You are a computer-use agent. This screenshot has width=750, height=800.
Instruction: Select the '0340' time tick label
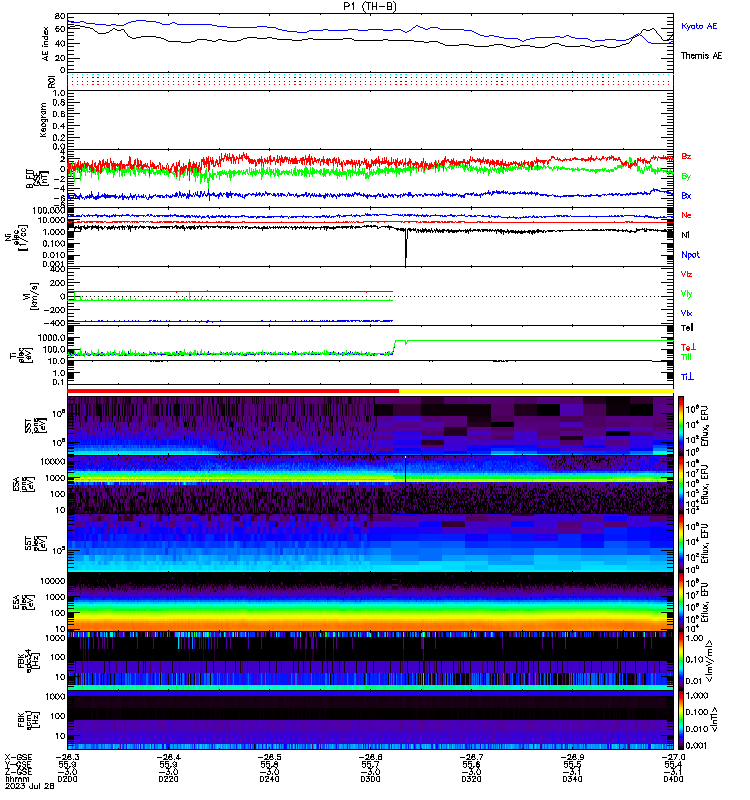(572, 779)
